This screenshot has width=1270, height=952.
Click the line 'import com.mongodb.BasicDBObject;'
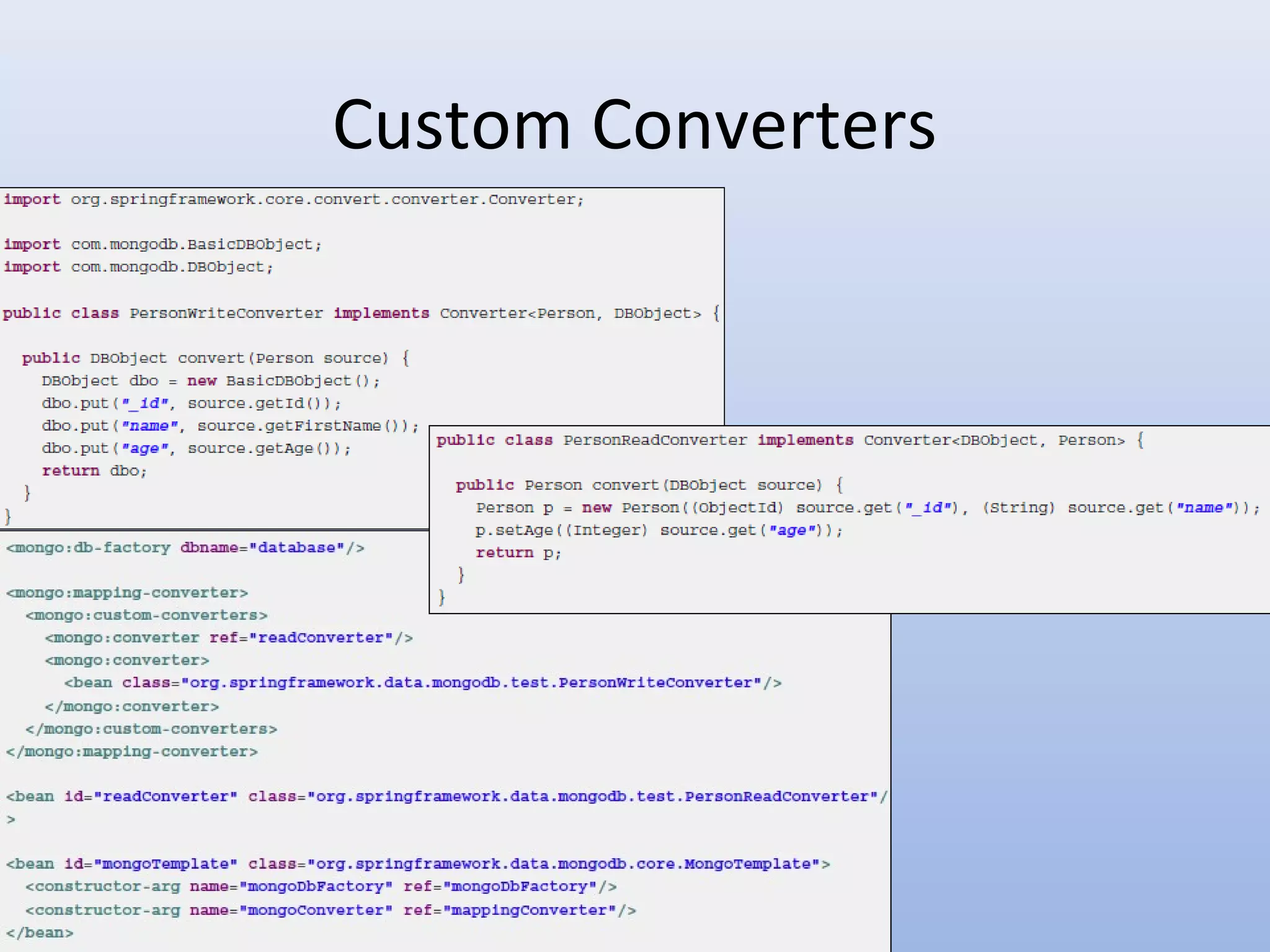pos(162,245)
